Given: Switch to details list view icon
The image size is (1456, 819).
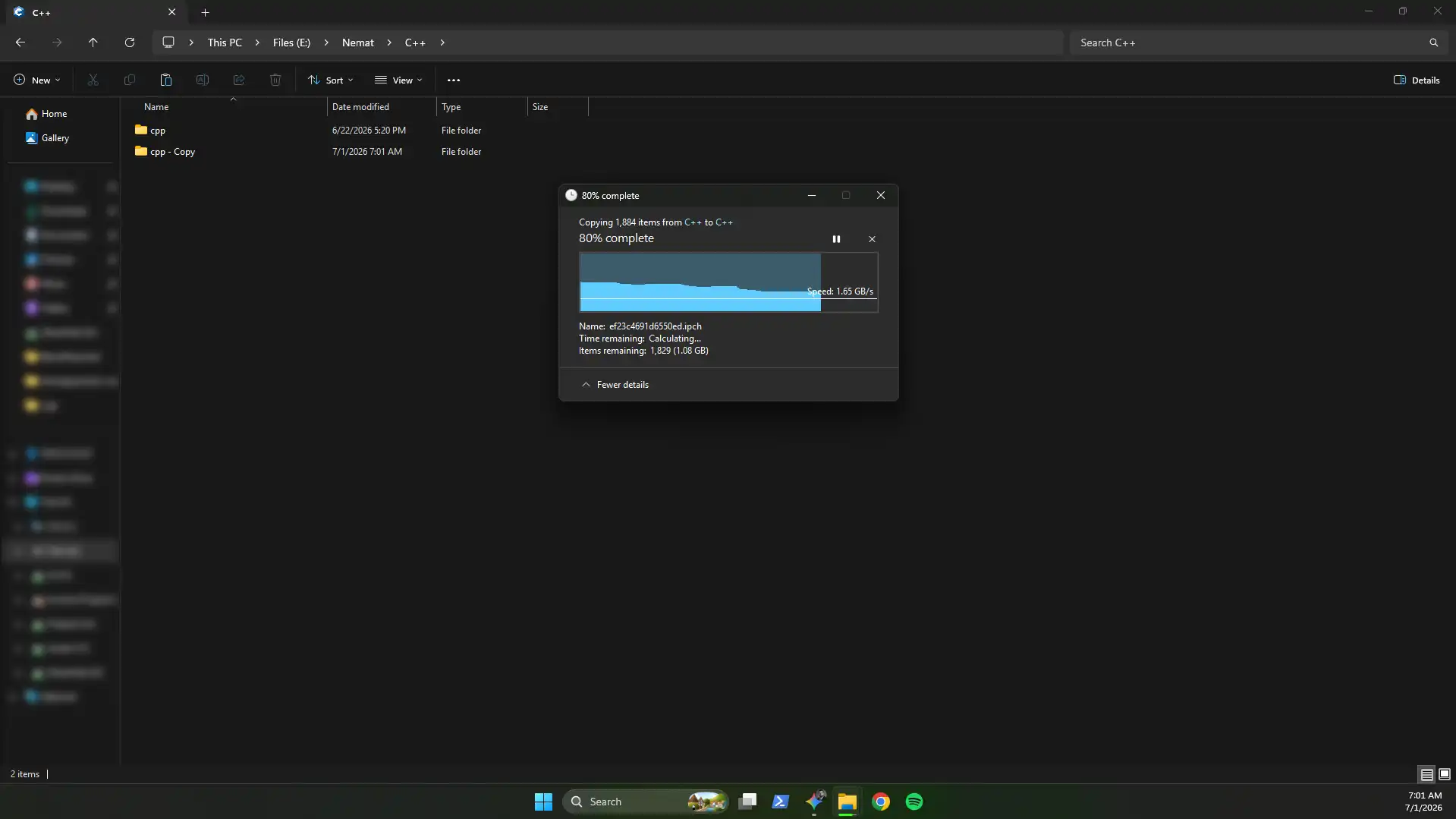Looking at the screenshot, I should point(1426,774).
